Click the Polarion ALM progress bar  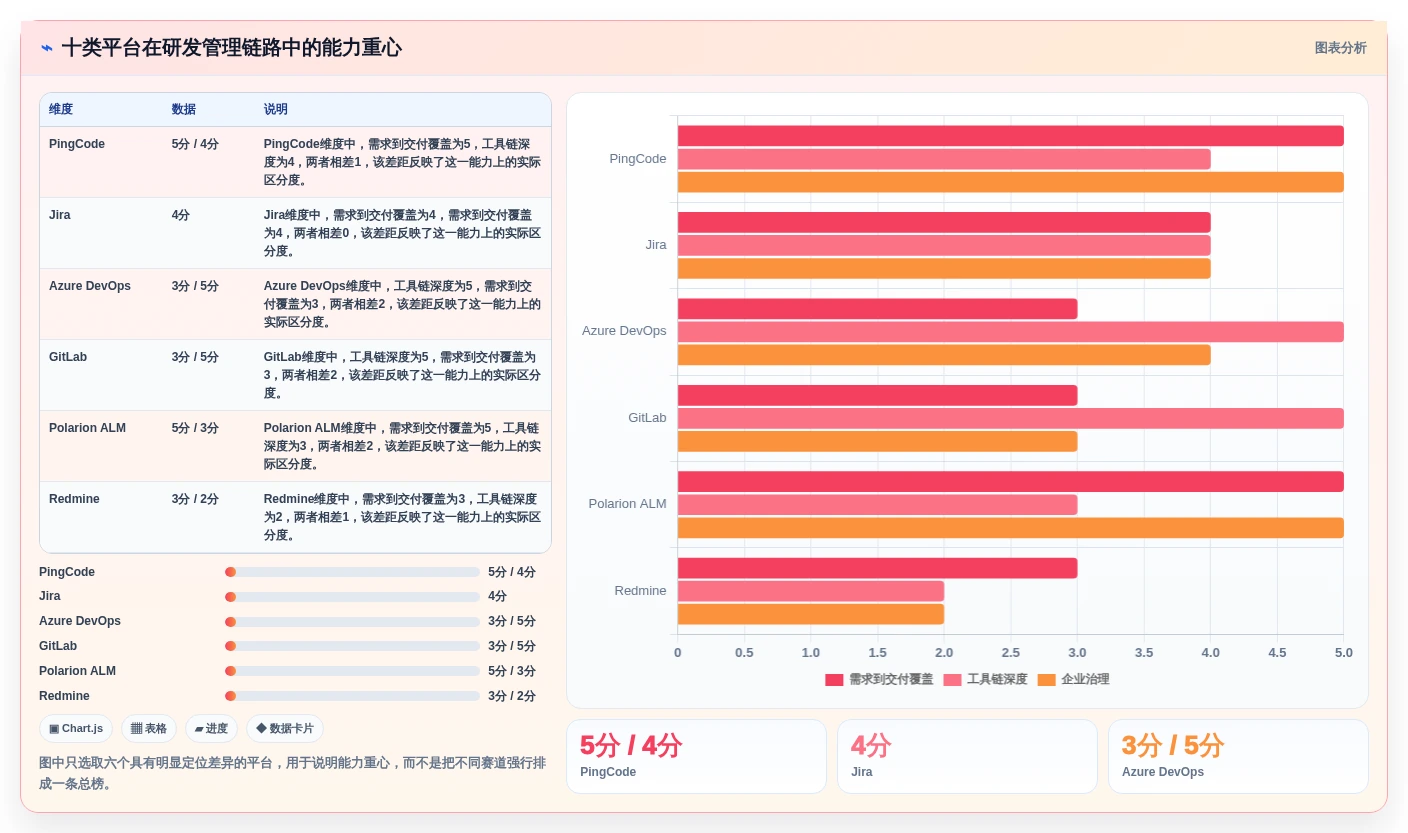(352, 671)
